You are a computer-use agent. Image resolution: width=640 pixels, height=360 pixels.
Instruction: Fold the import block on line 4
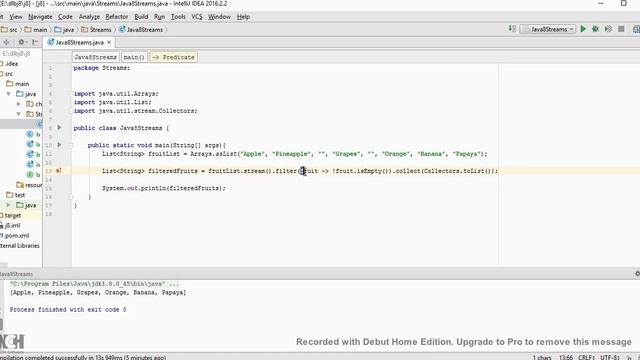71,94
